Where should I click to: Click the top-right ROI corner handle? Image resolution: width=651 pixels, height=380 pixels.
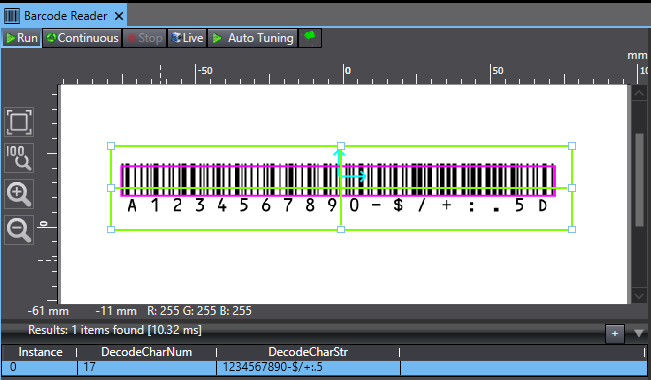coord(572,146)
